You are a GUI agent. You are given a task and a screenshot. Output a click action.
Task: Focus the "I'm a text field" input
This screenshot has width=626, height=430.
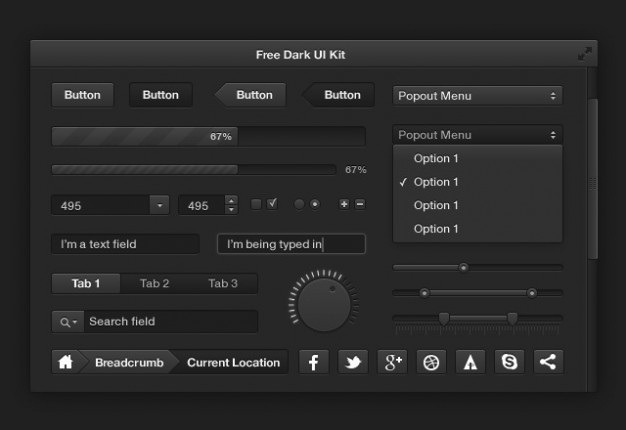coord(125,244)
